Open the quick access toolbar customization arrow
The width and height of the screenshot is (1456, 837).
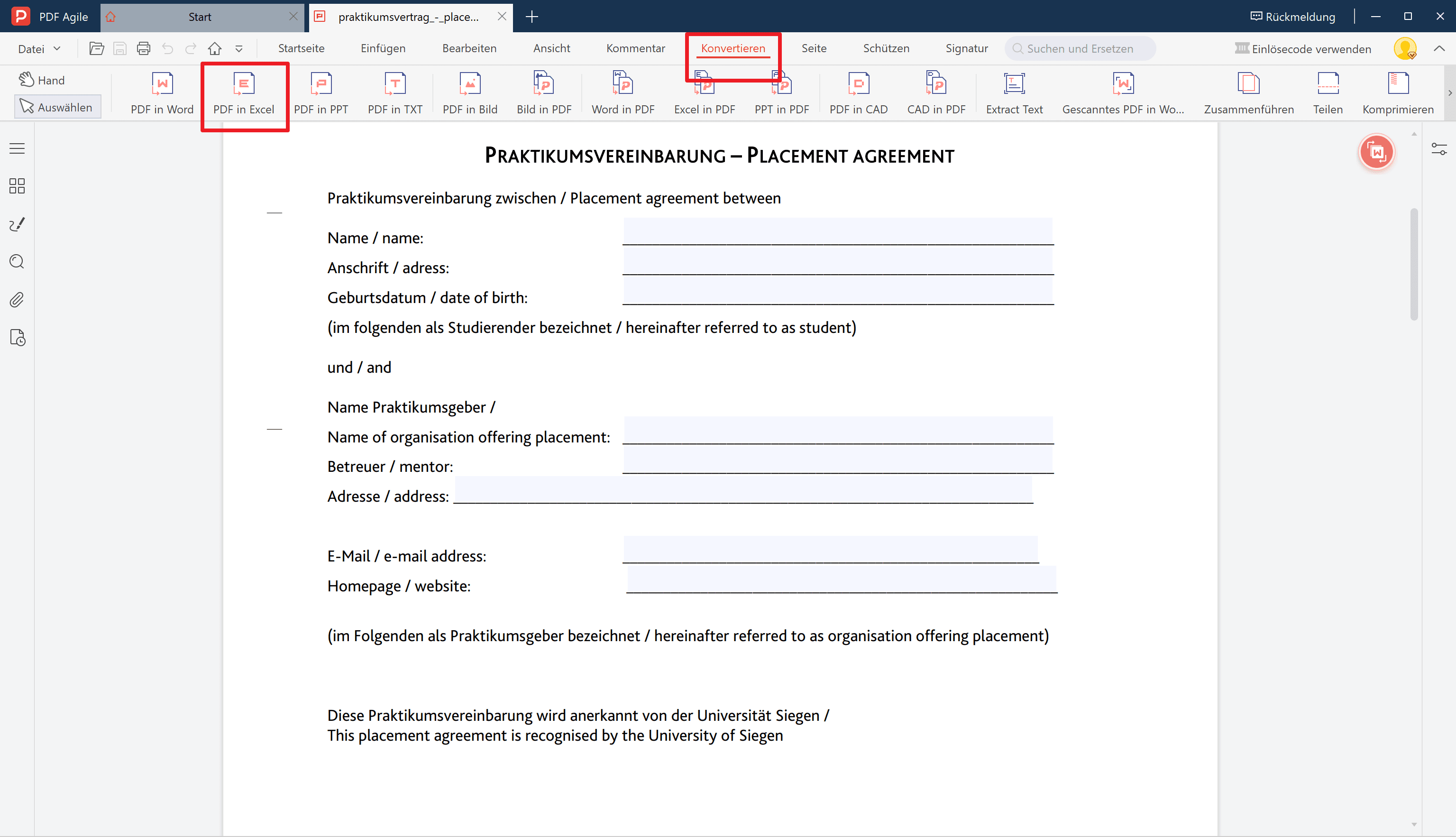click(x=239, y=49)
